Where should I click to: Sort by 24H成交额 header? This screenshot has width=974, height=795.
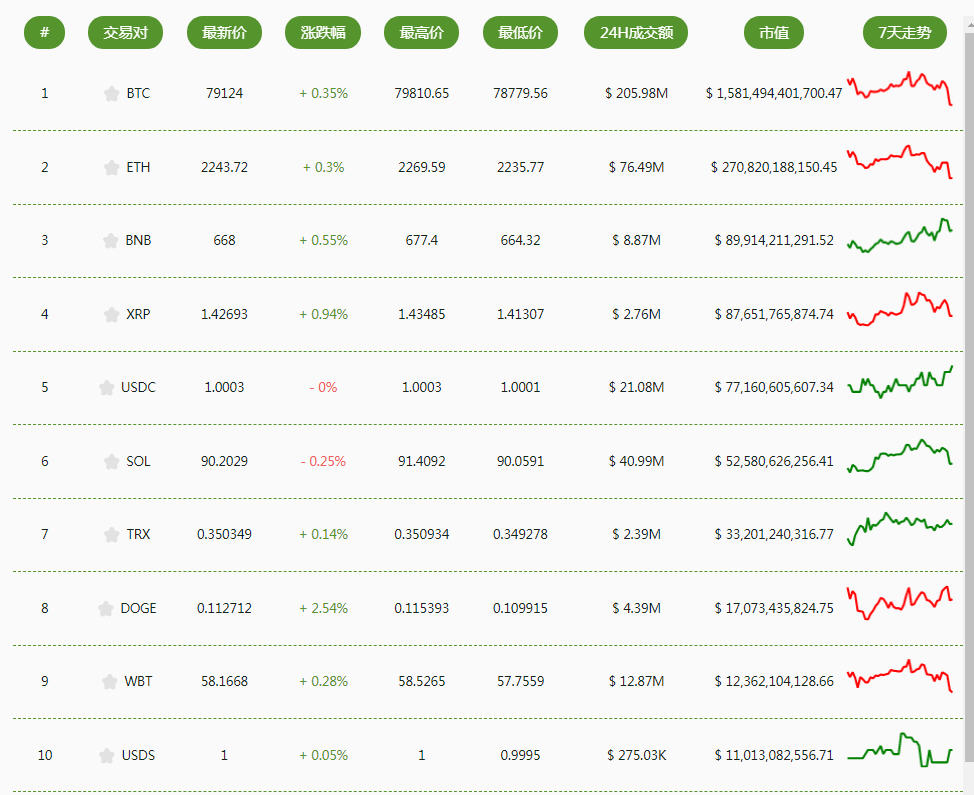pos(636,32)
